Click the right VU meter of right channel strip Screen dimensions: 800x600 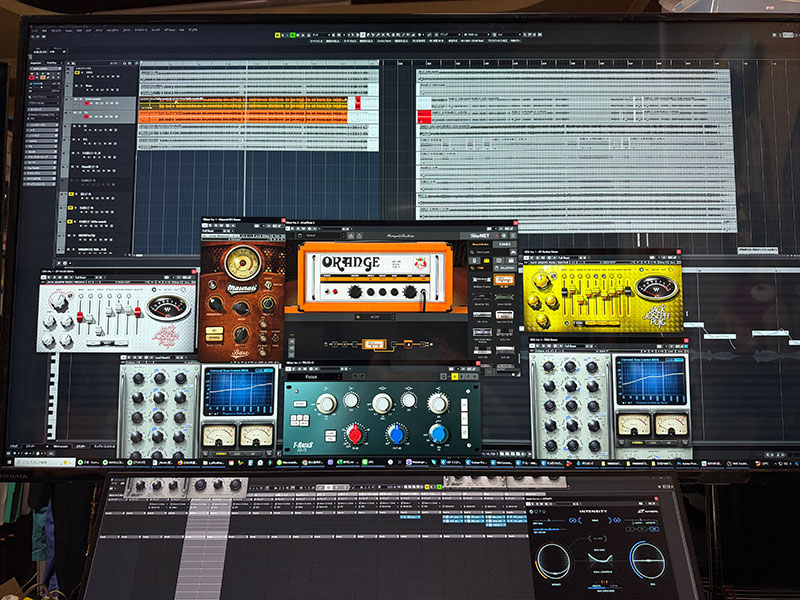click(x=671, y=424)
